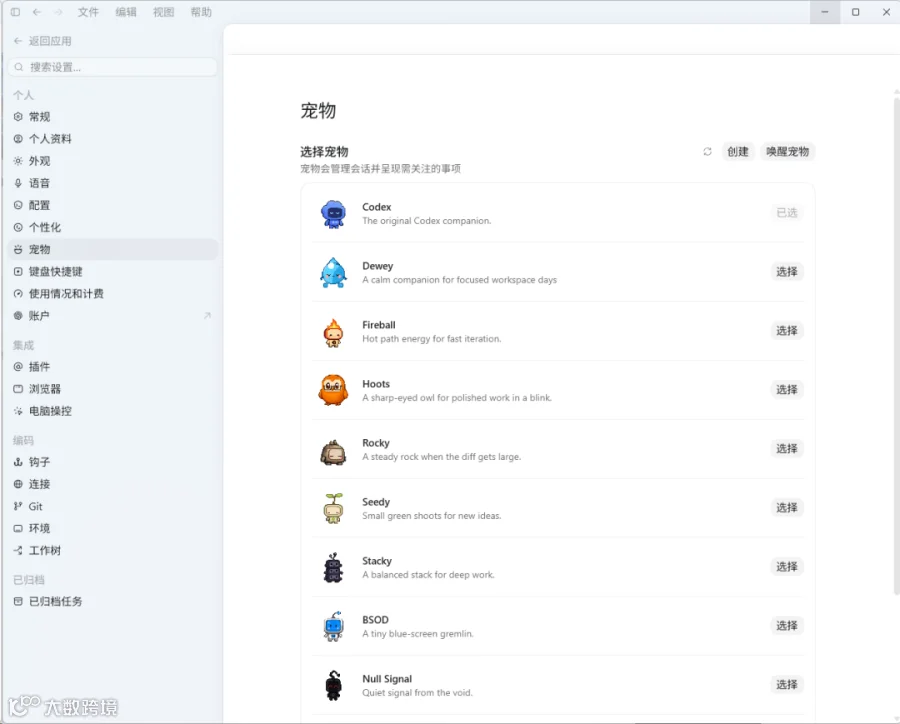Image resolution: width=900 pixels, height=724 pixels.
Task: Click the Dewey water drop avatar
Action: point(333,273)
